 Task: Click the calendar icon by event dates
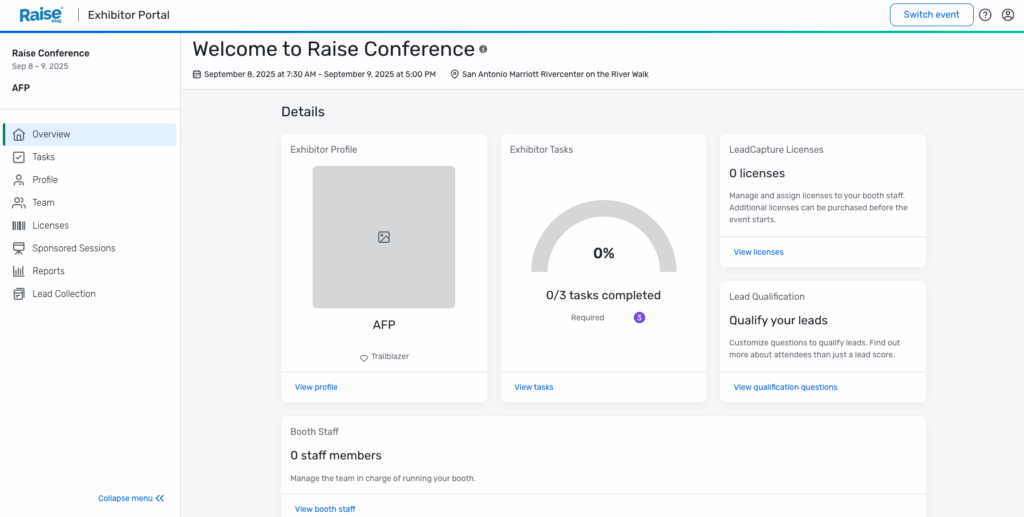tap(197, 74)
